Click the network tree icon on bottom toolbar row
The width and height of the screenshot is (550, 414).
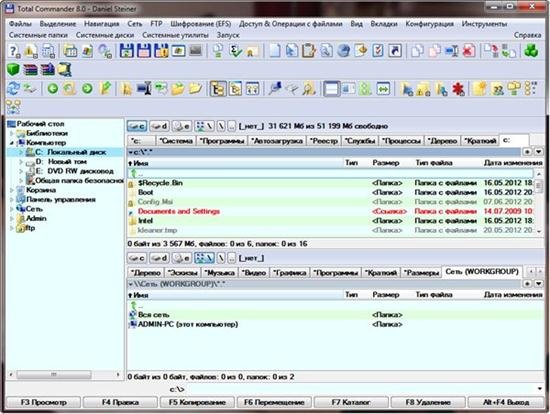click(13, 107)
